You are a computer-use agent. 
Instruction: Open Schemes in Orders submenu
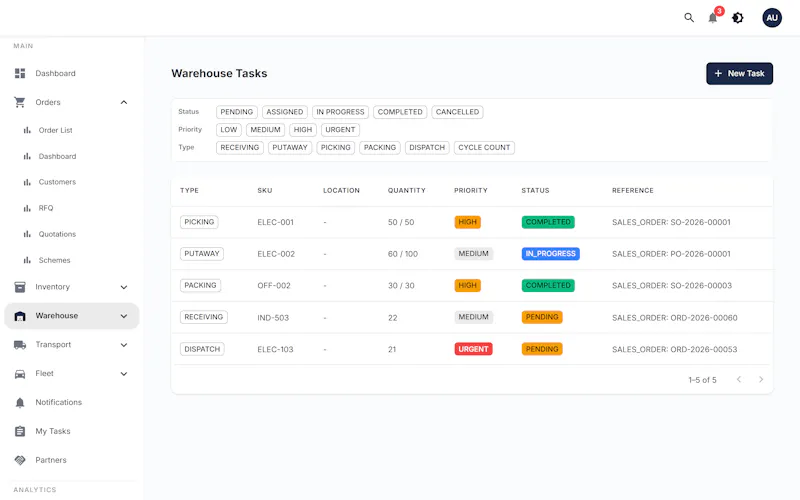point(55,260)
